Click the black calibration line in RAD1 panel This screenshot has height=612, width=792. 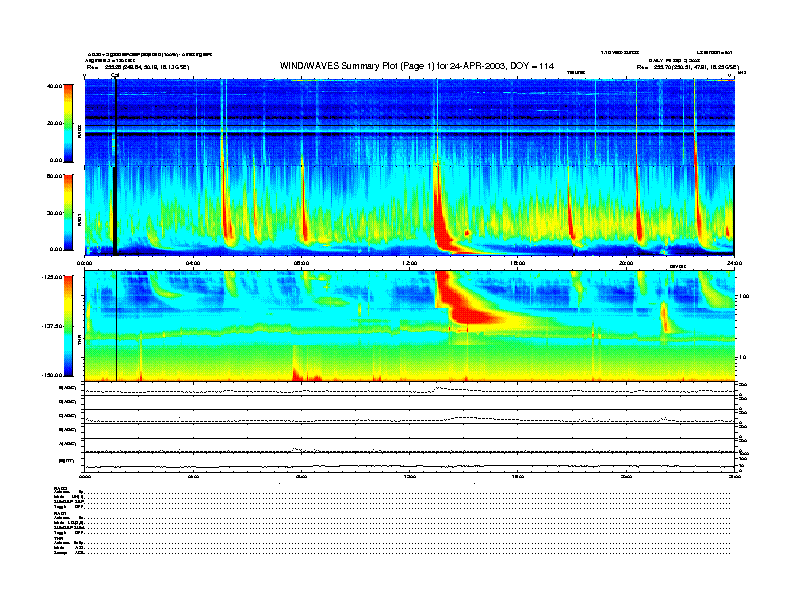click(x=115, y=211)
